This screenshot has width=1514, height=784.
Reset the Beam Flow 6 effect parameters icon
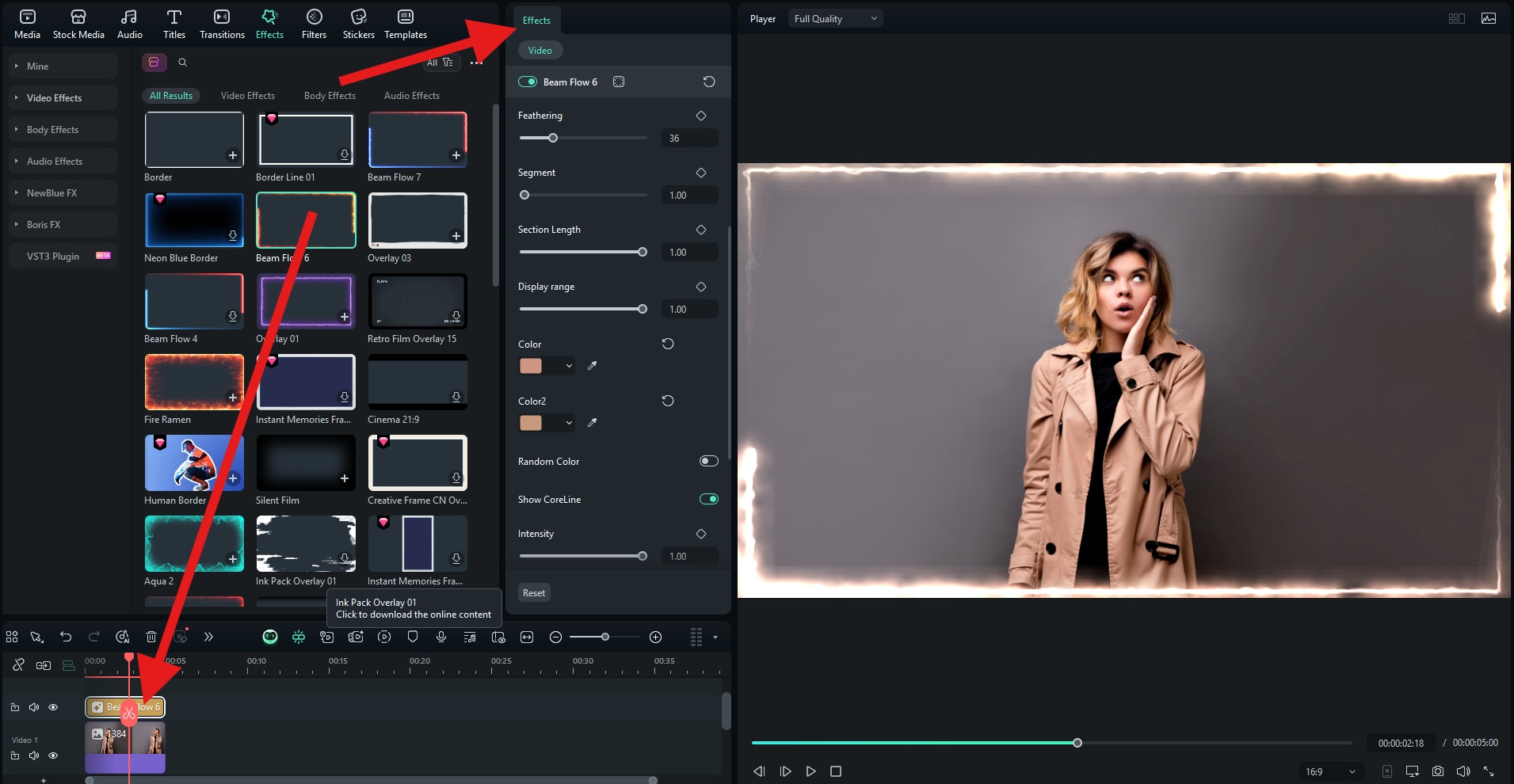coord(709,82)
